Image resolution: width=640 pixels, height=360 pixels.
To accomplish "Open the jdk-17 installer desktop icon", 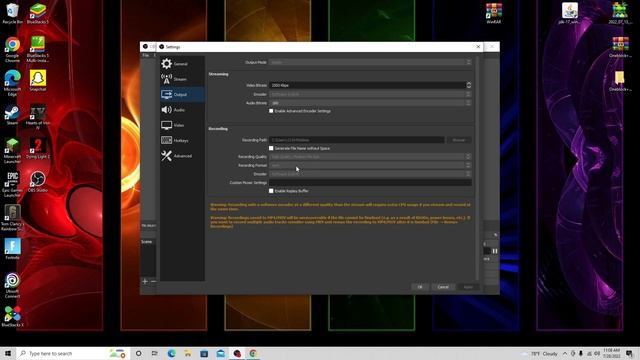I will coord(569,13).
